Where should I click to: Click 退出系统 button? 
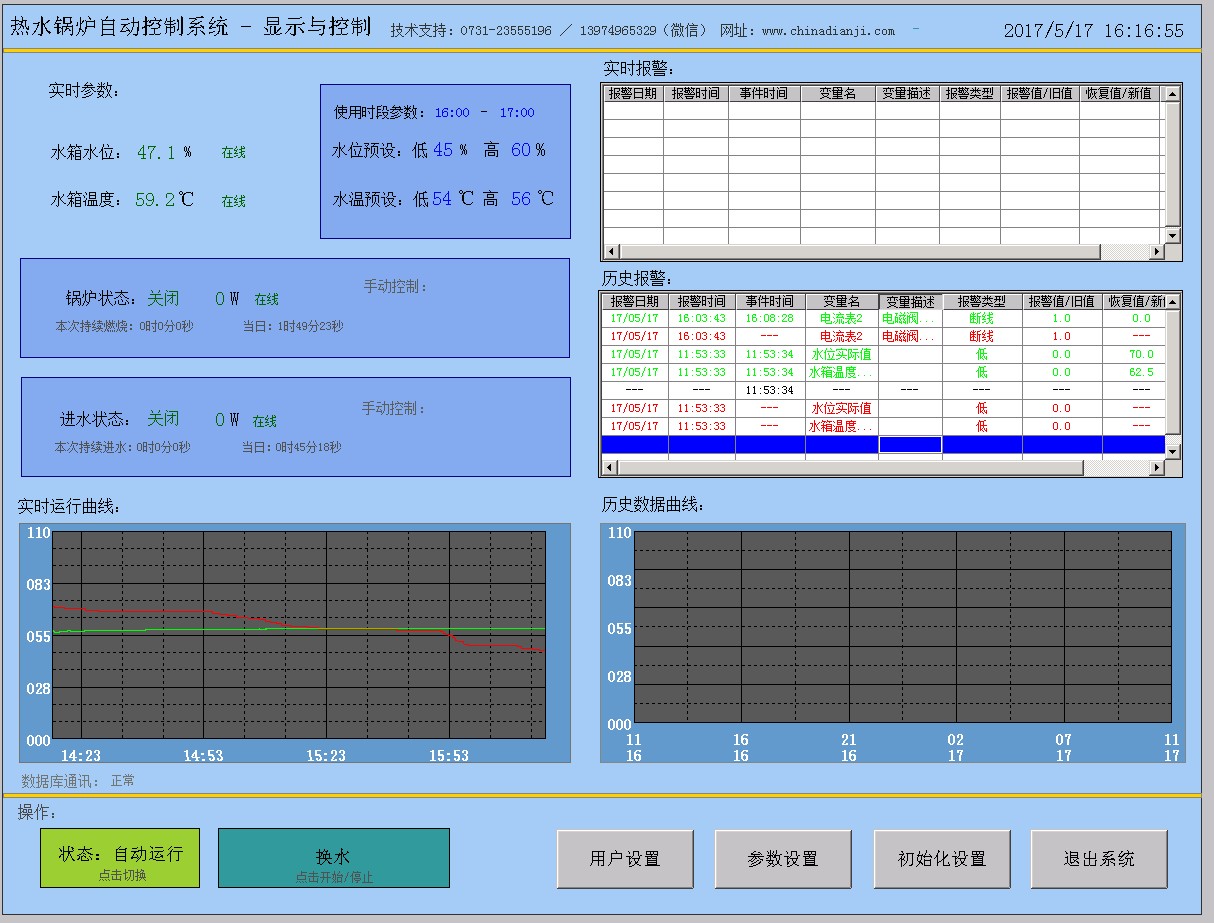tap(1098, 859)
